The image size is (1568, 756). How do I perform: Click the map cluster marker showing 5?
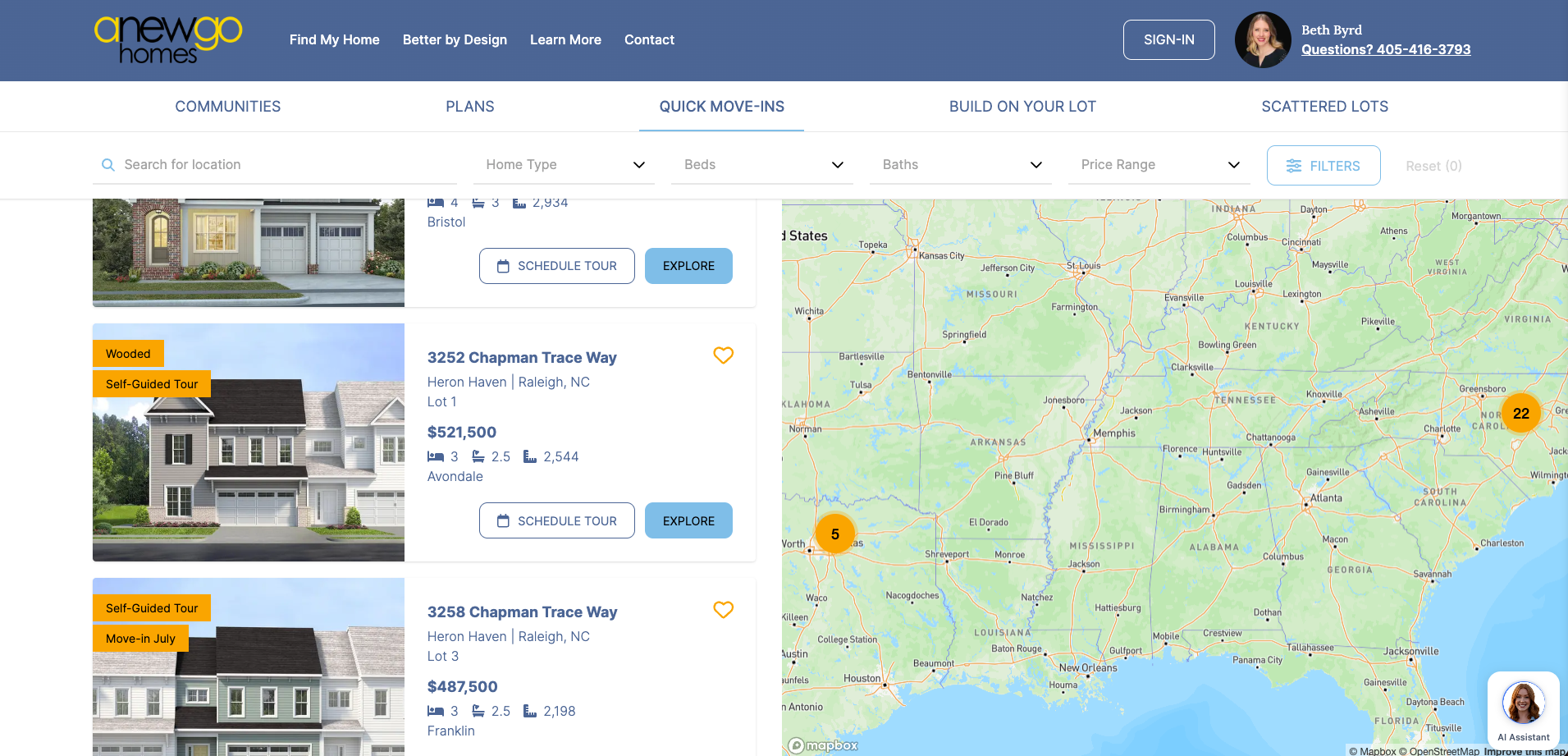834,534
